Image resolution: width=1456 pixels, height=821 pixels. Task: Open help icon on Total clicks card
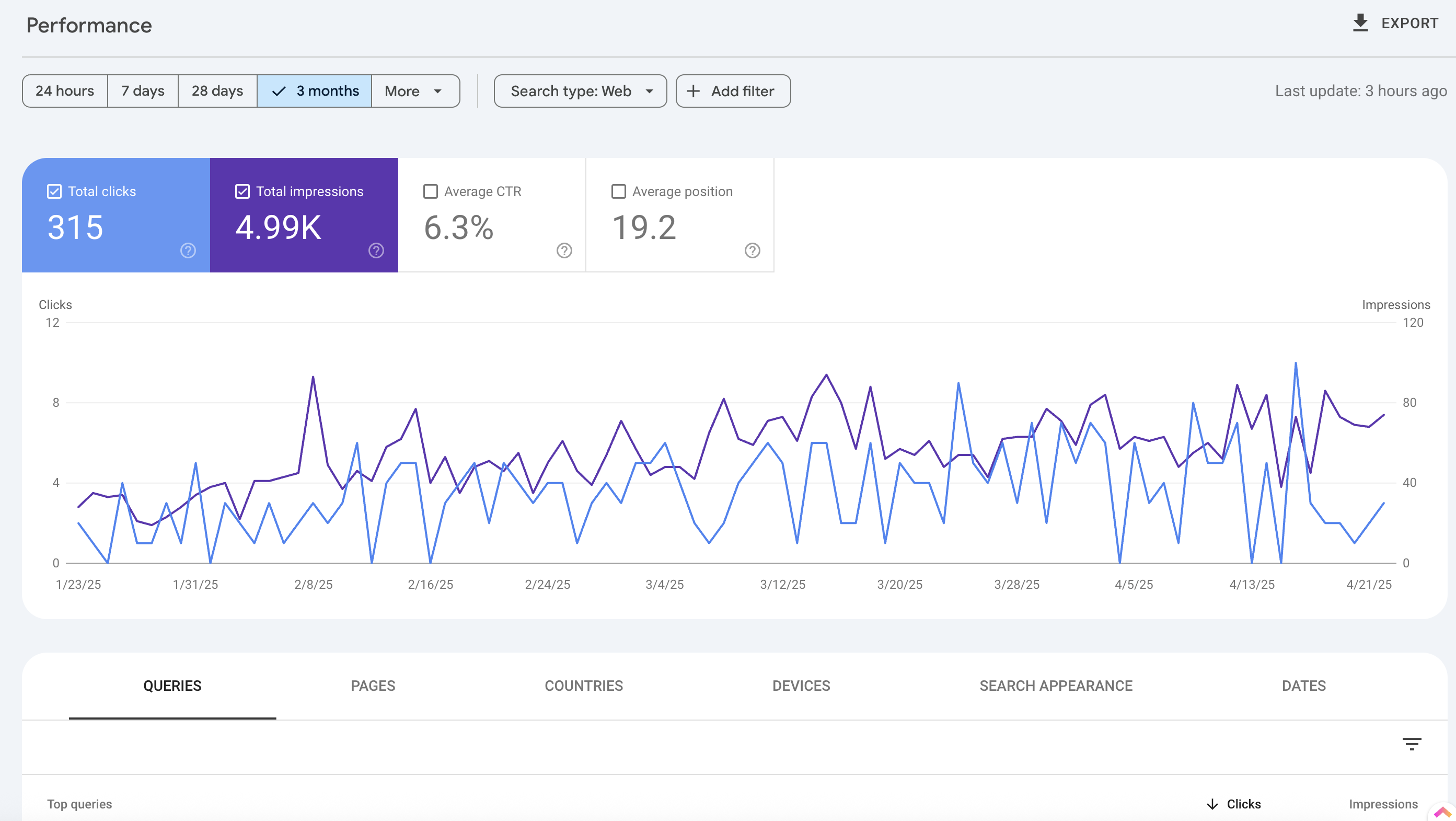click(188, 250)
